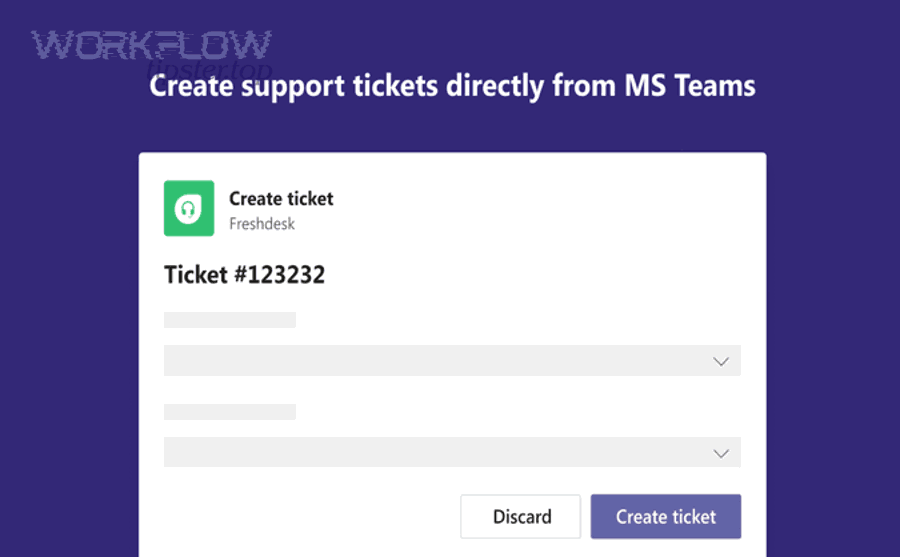Click the "Ticket #123232" heading

pyautogui.click(x=245, y=275)
